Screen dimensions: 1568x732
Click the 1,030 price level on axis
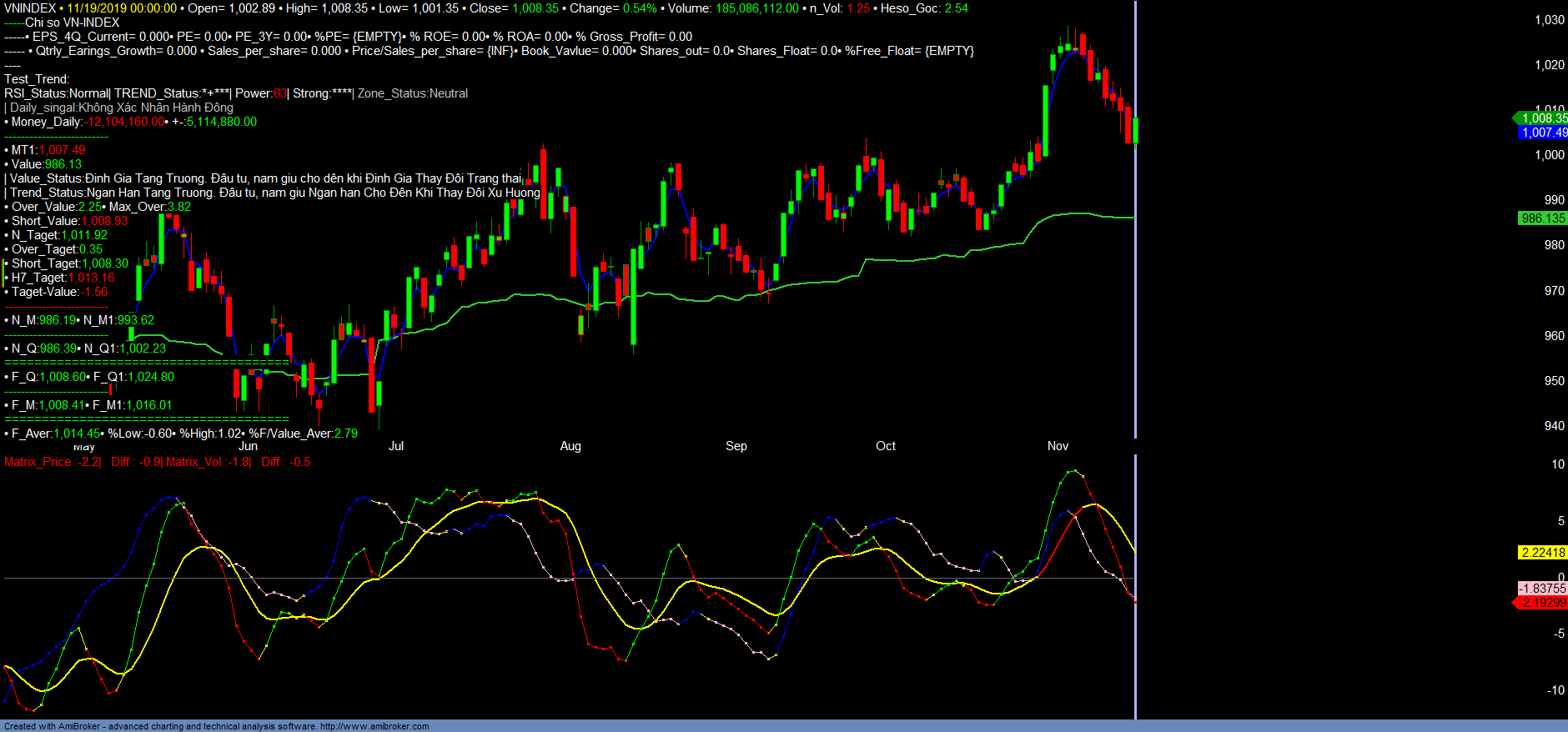pos(1550,20)
